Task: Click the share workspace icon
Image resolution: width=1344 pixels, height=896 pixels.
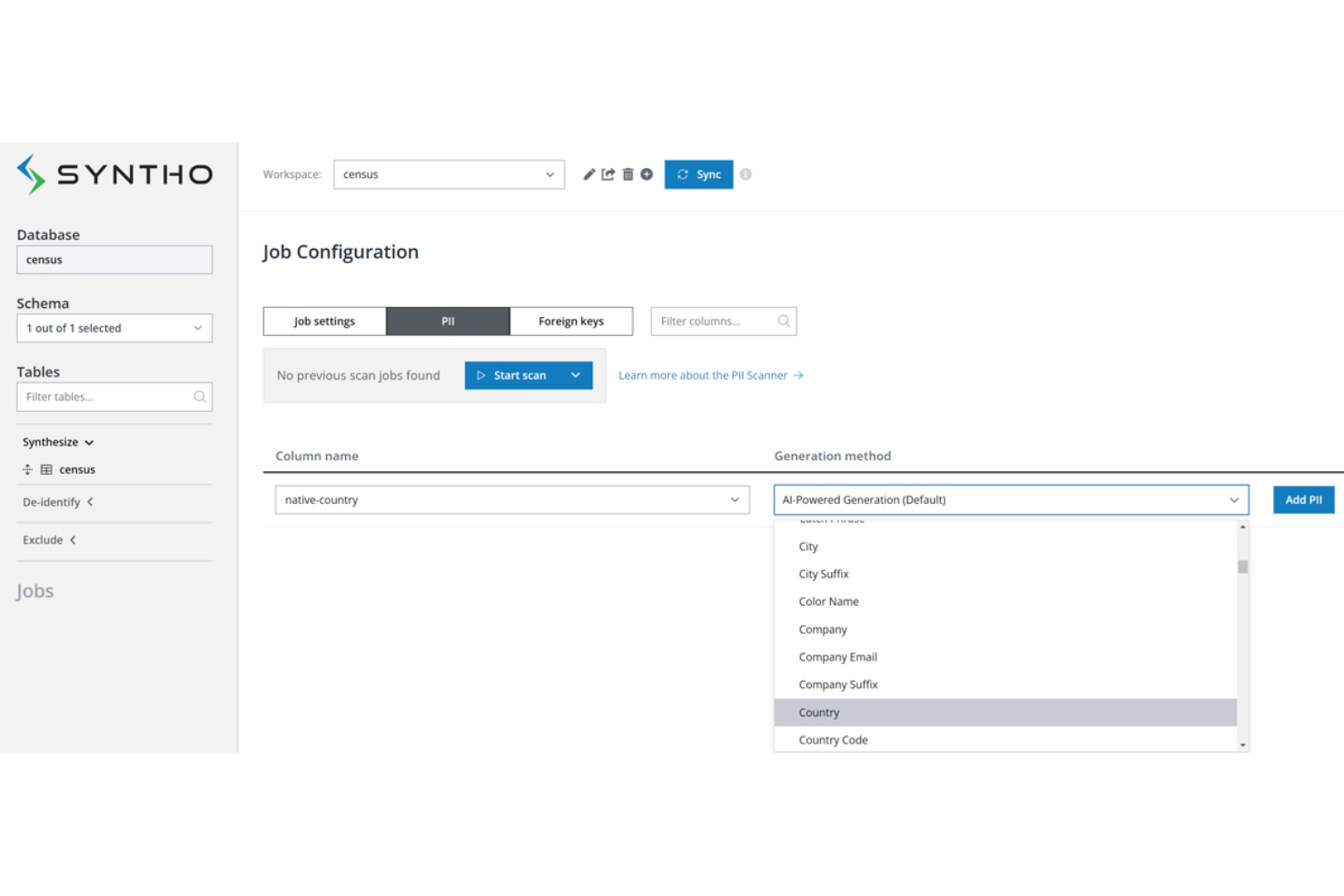Action: 608,174
